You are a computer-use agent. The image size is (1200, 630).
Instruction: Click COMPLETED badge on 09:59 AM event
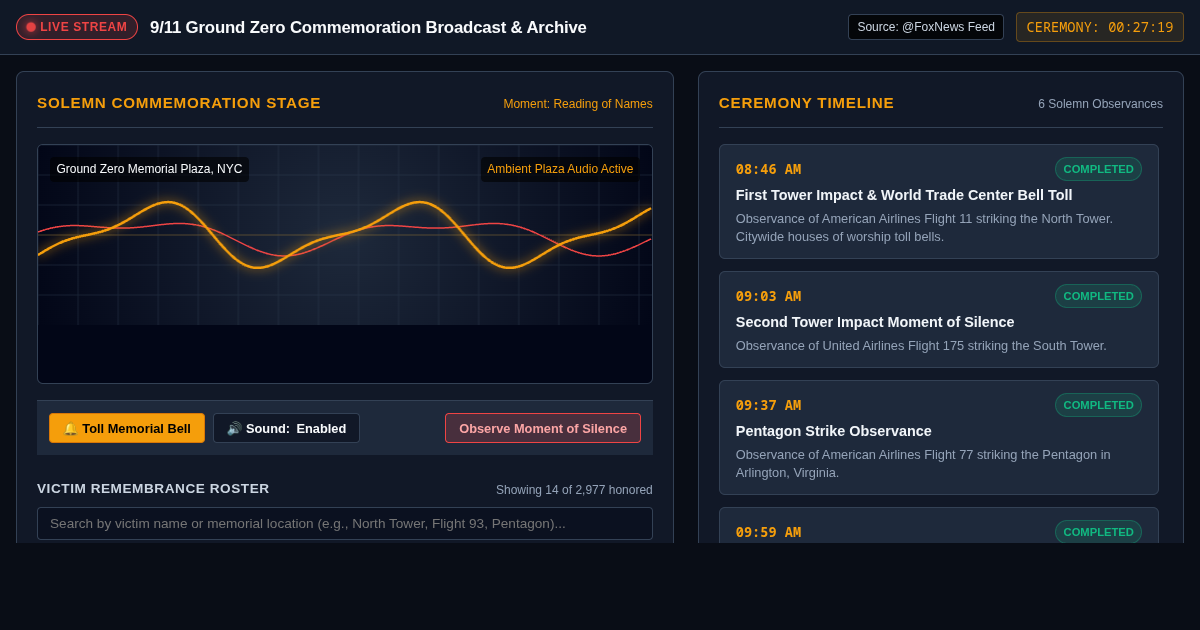1098,532
